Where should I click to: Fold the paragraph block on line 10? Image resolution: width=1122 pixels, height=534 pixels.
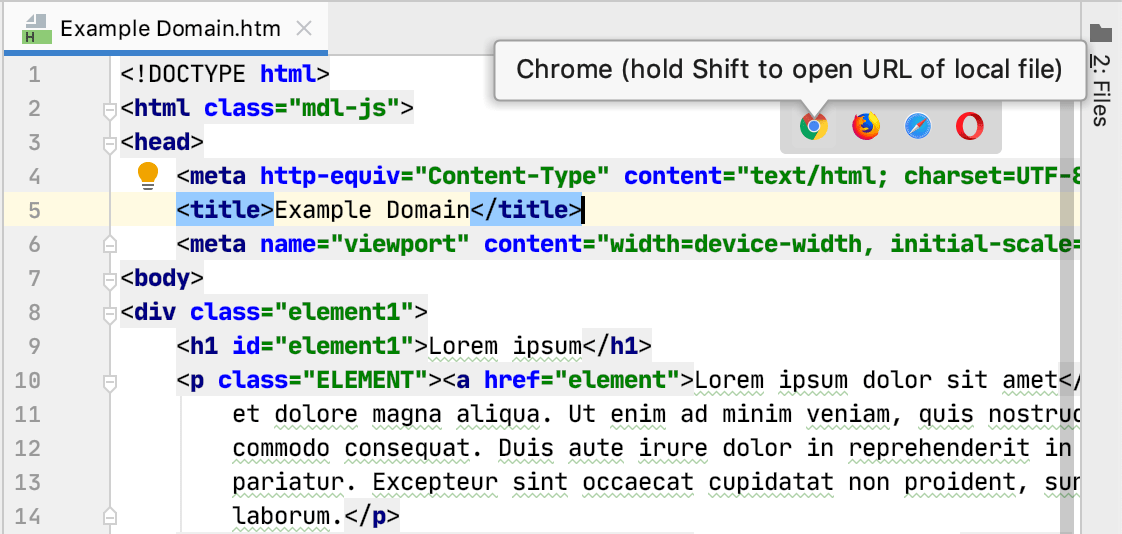[x=110, y=380]
